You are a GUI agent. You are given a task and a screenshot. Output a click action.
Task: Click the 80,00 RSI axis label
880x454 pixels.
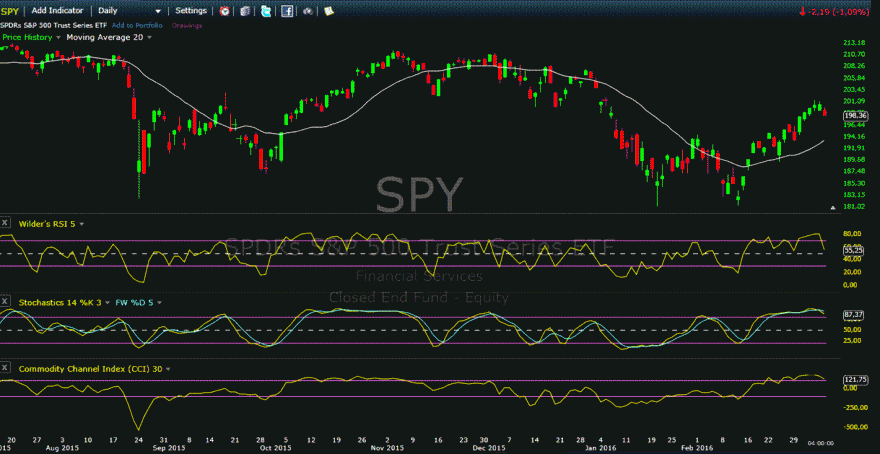click(853, 233)
